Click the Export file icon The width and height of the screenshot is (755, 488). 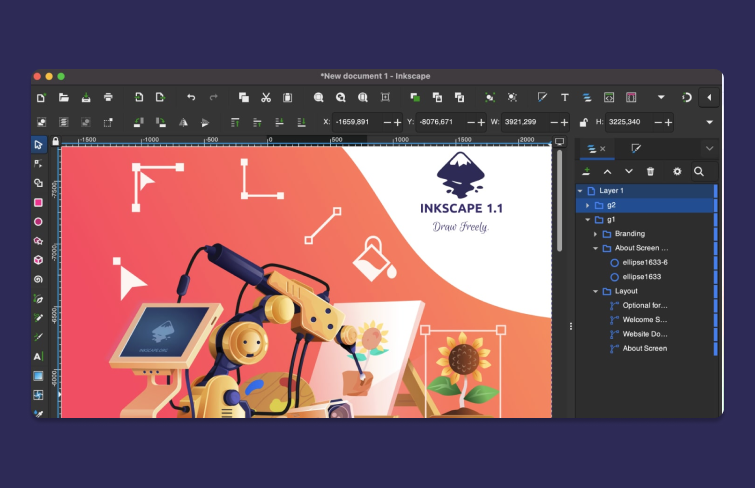[x=160, y=98]
